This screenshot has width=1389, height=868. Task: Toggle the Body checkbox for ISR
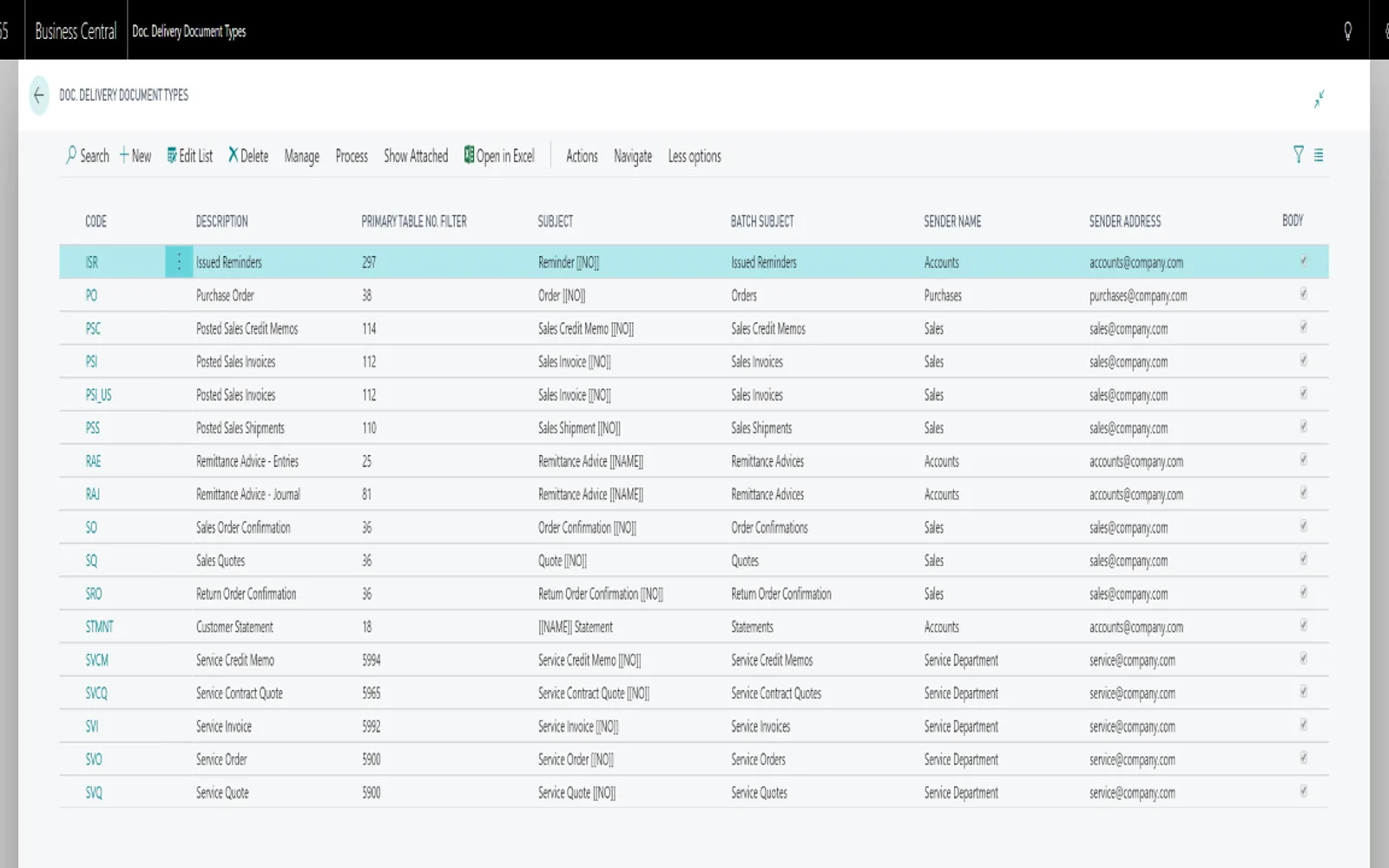(x=1303, y=260)
